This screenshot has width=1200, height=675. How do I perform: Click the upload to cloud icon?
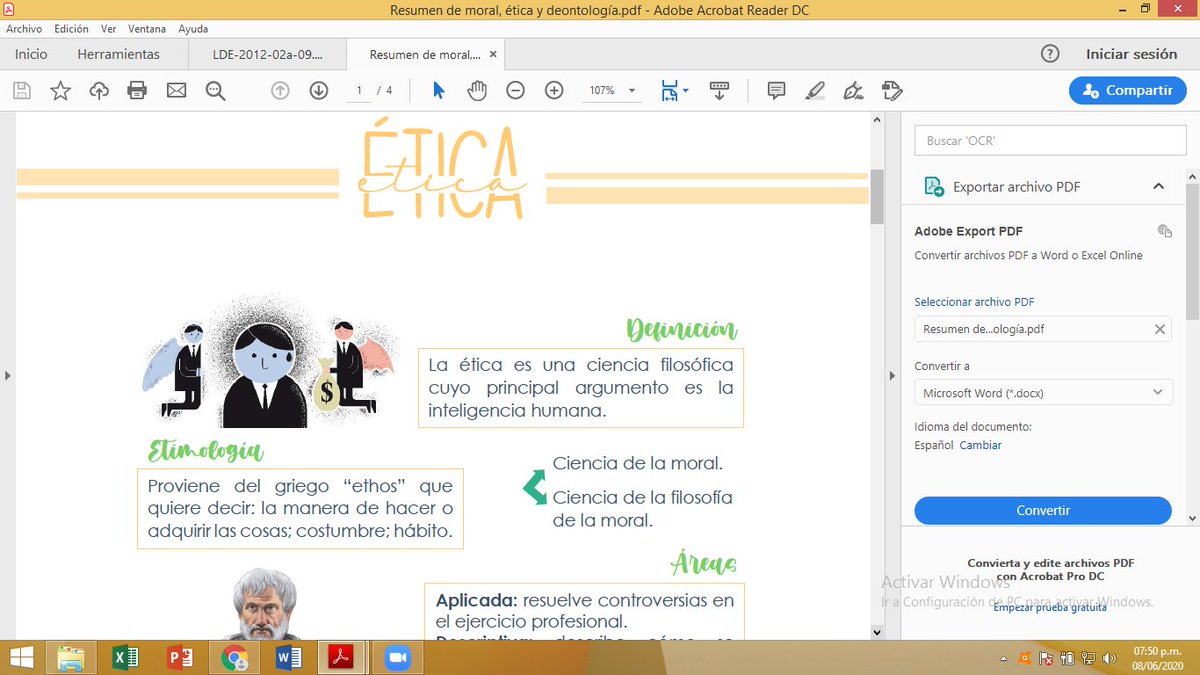tap(99, 91)
